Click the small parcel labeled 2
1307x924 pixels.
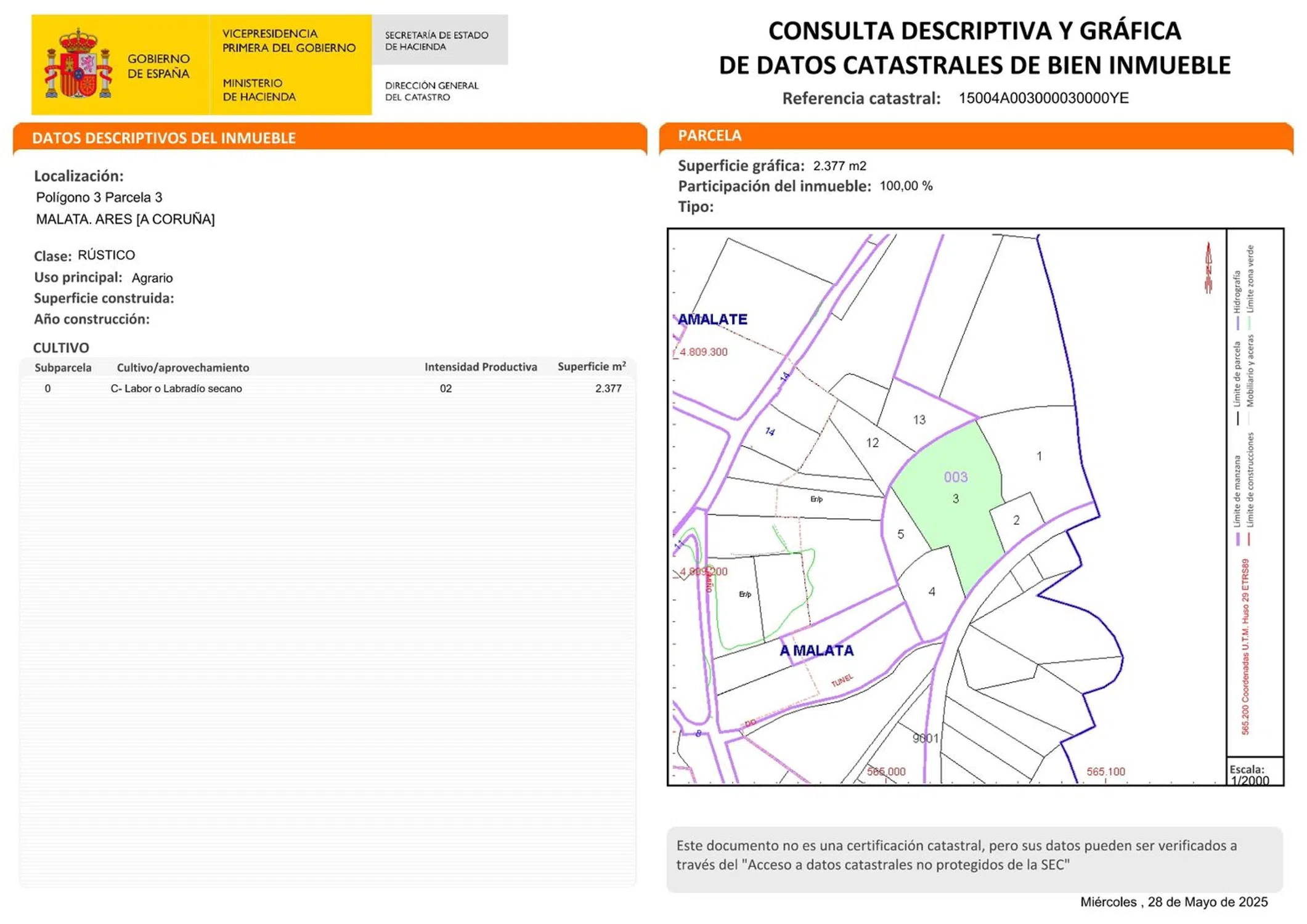(x=1016, y=520)
